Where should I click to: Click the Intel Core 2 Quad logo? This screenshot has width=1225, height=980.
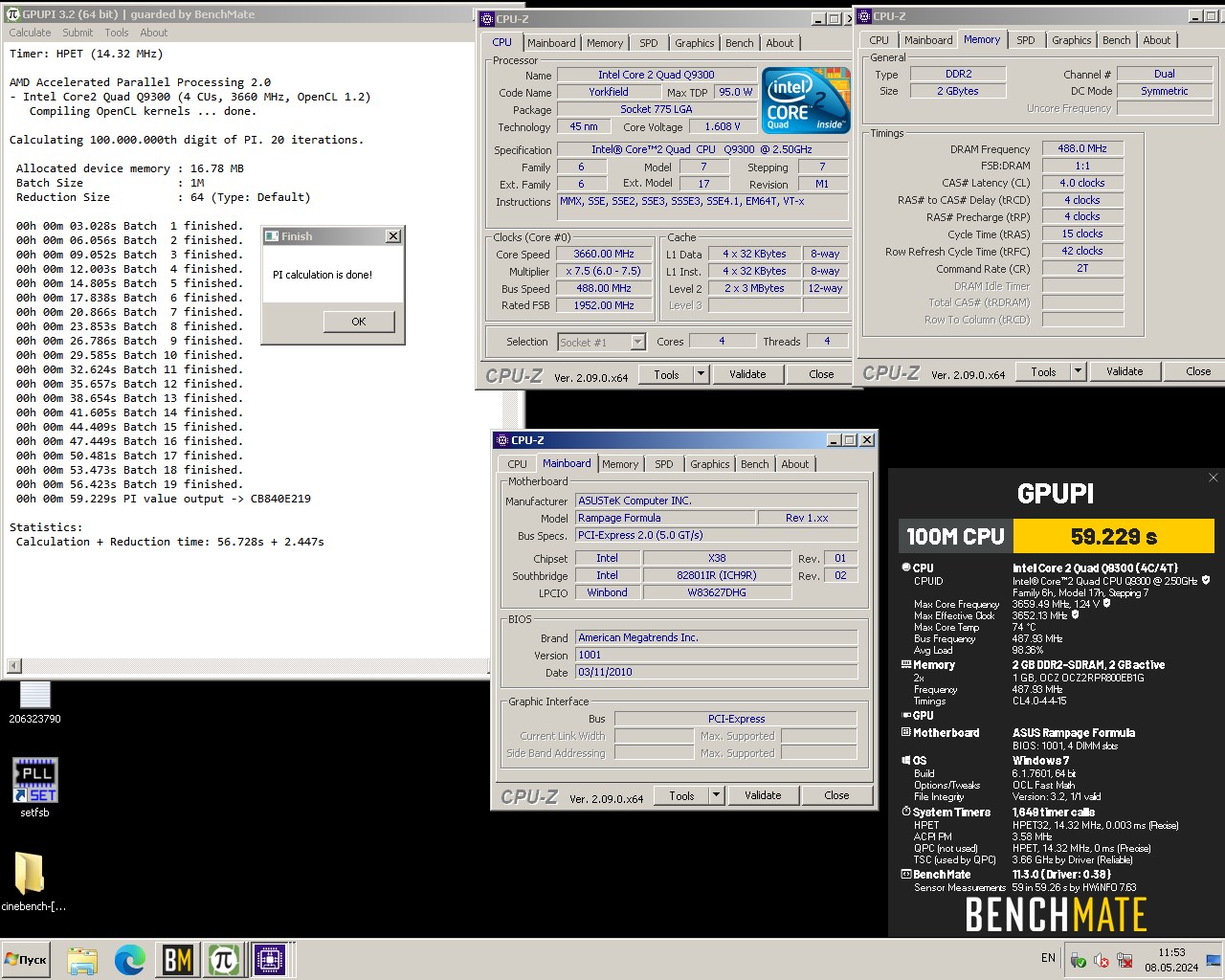pyautogui.click(x=805, y=100)
